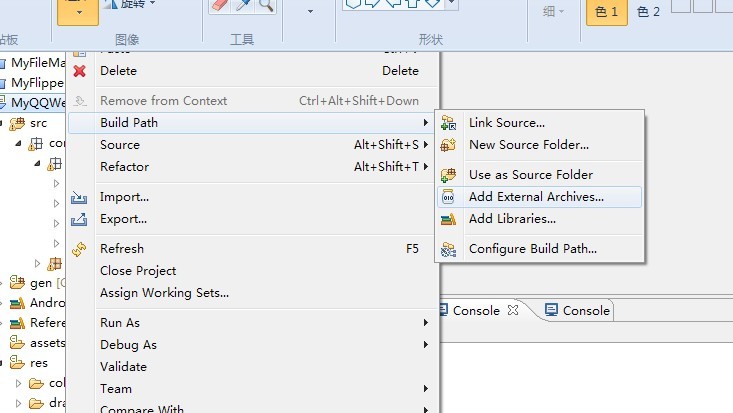The height and width of the screenshot is (413, 733).
Task: Open the Run As submenu
Action: 253,323
